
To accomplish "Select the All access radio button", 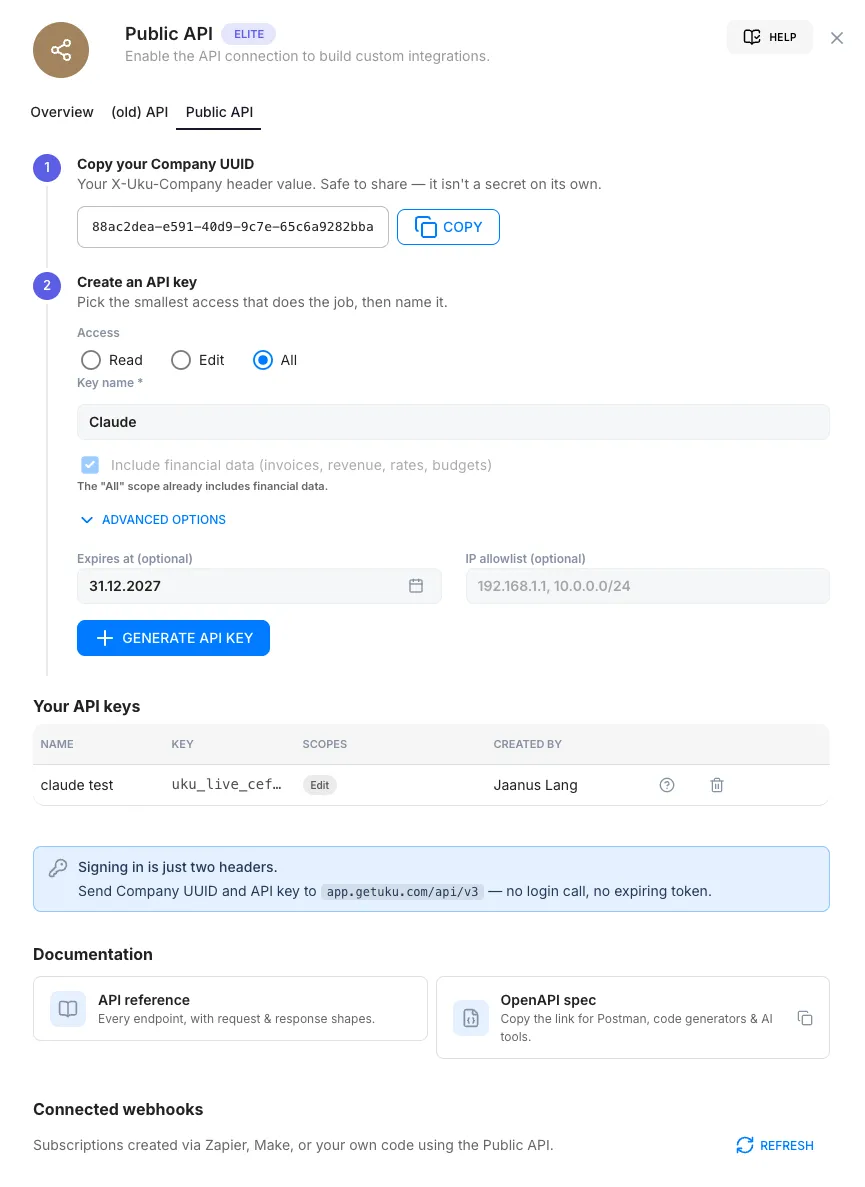I will 263,360.
